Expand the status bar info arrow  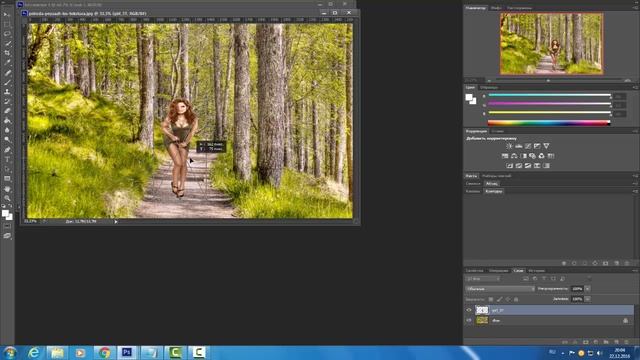click(116, 222)
